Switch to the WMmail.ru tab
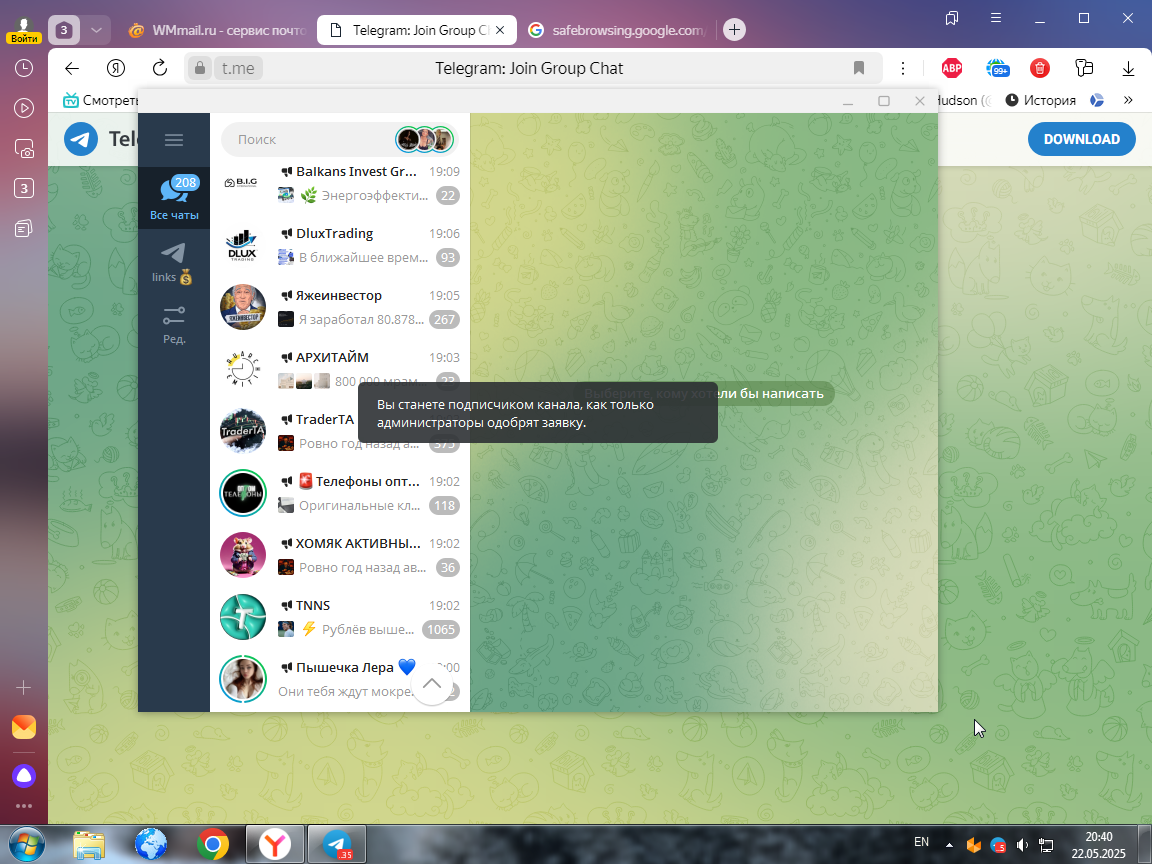This screenshot has width=1152, height=864. click(x=217, y=30)
